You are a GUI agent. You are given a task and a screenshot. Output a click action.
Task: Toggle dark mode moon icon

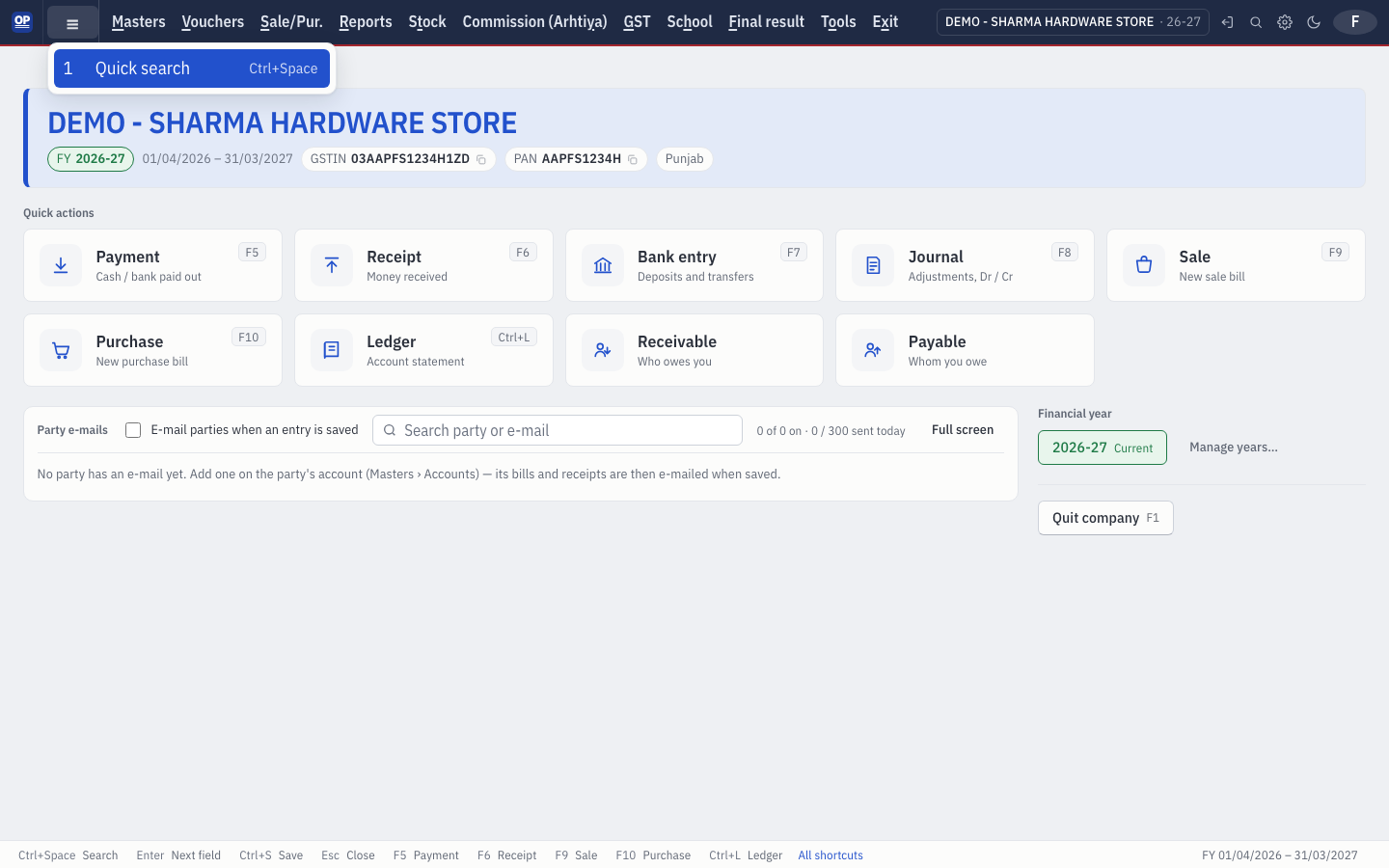[1314, 22]
